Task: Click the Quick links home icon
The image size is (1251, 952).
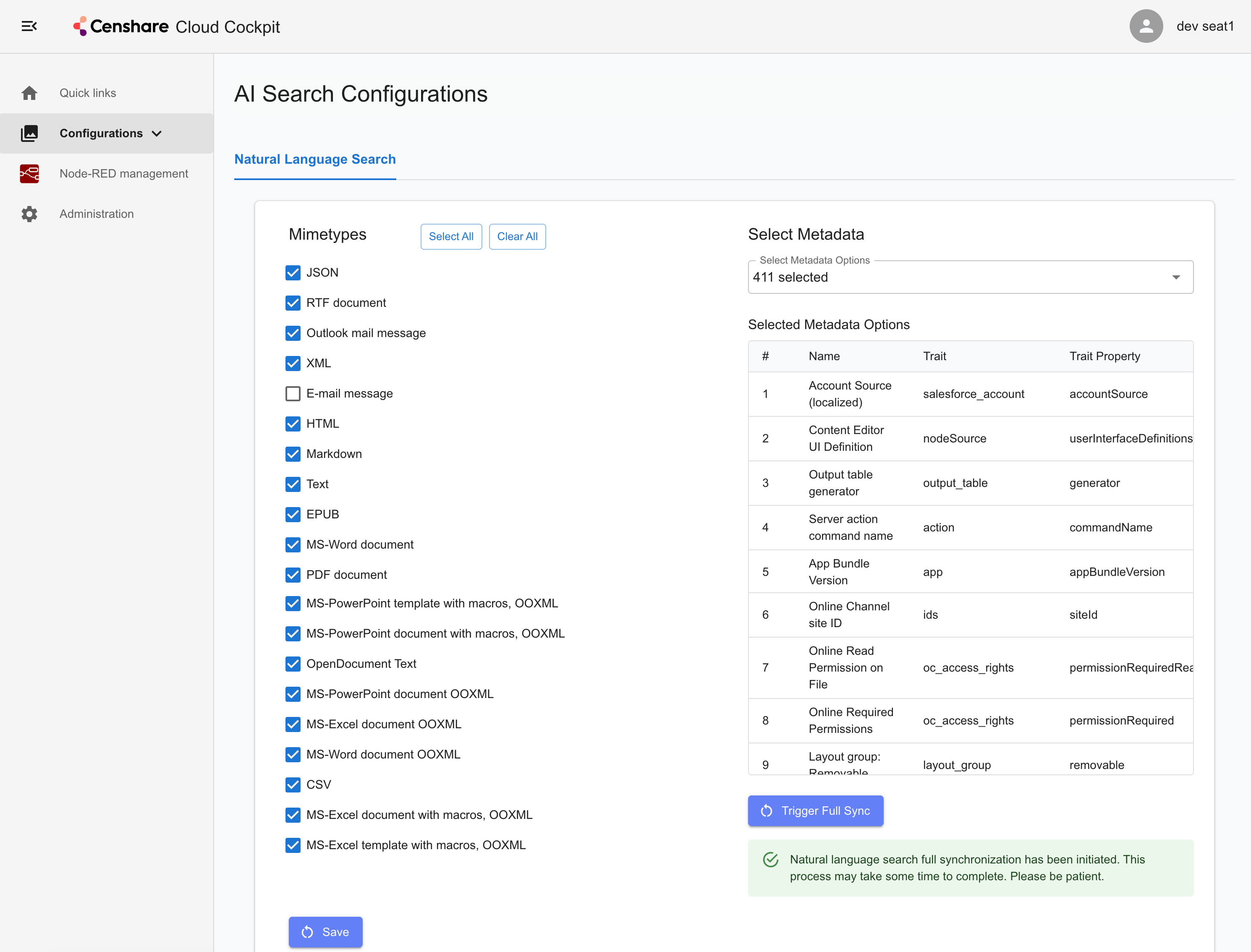Action: click(29, 93)
